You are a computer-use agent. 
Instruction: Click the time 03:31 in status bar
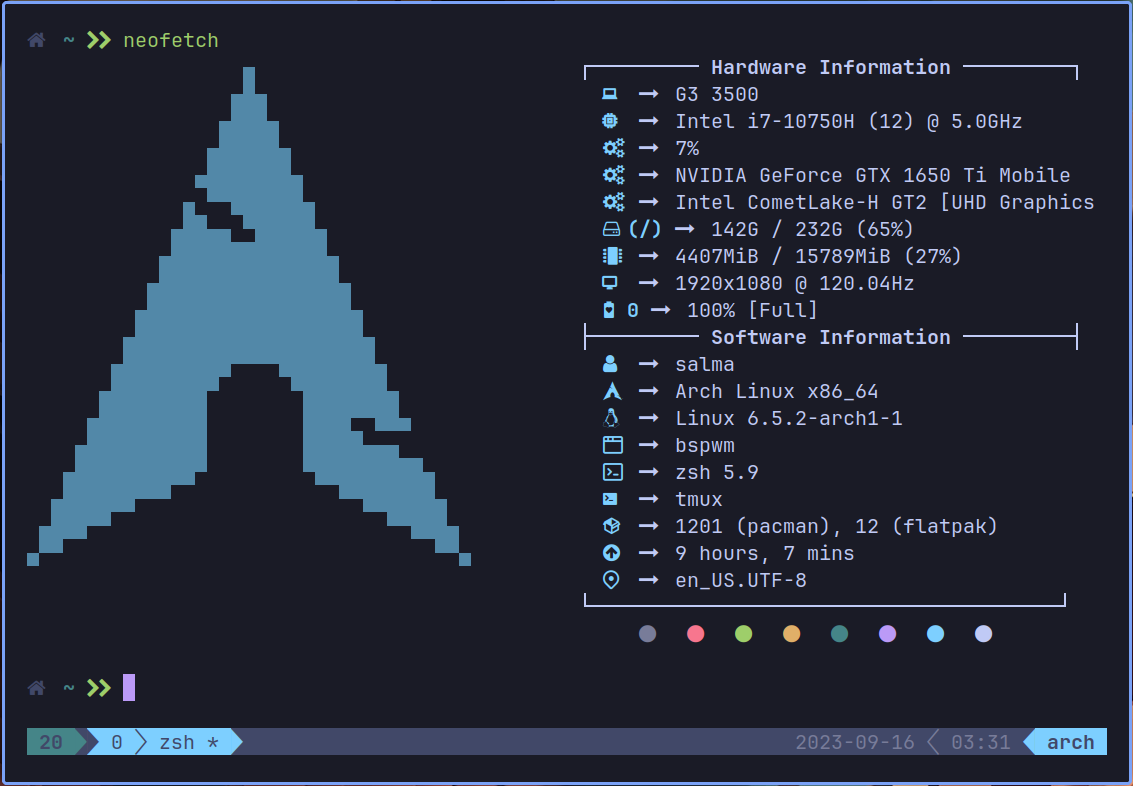click(x=981, y=742)
